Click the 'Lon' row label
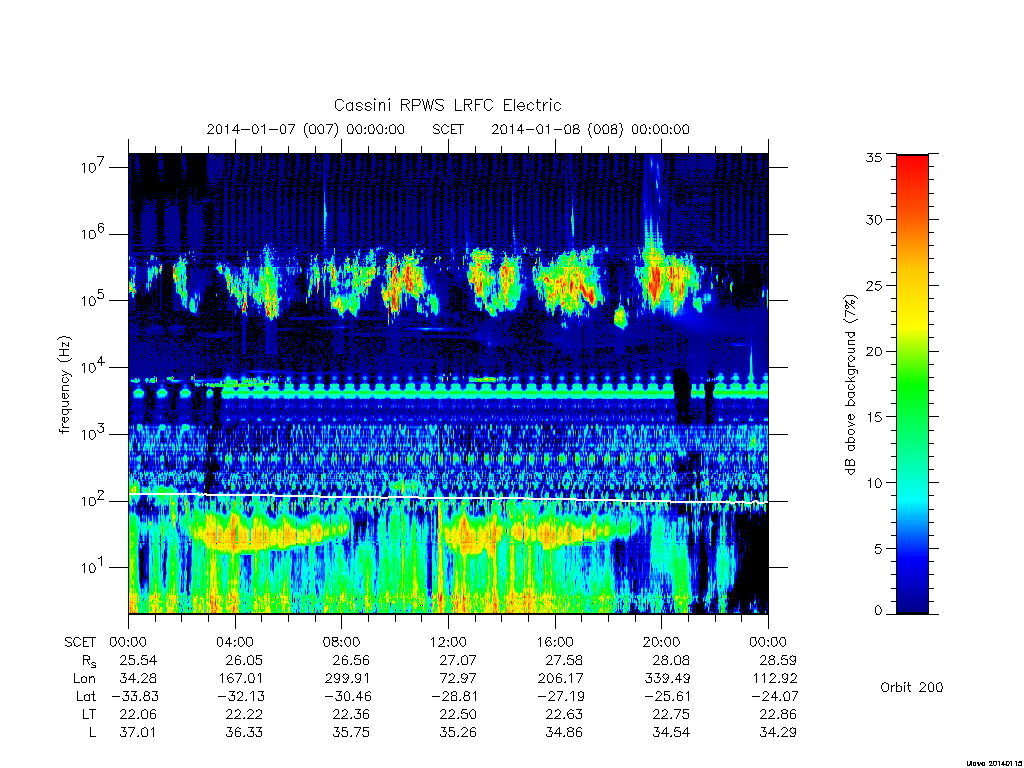This screenshot has width=1024, height=768. [84, 679]
